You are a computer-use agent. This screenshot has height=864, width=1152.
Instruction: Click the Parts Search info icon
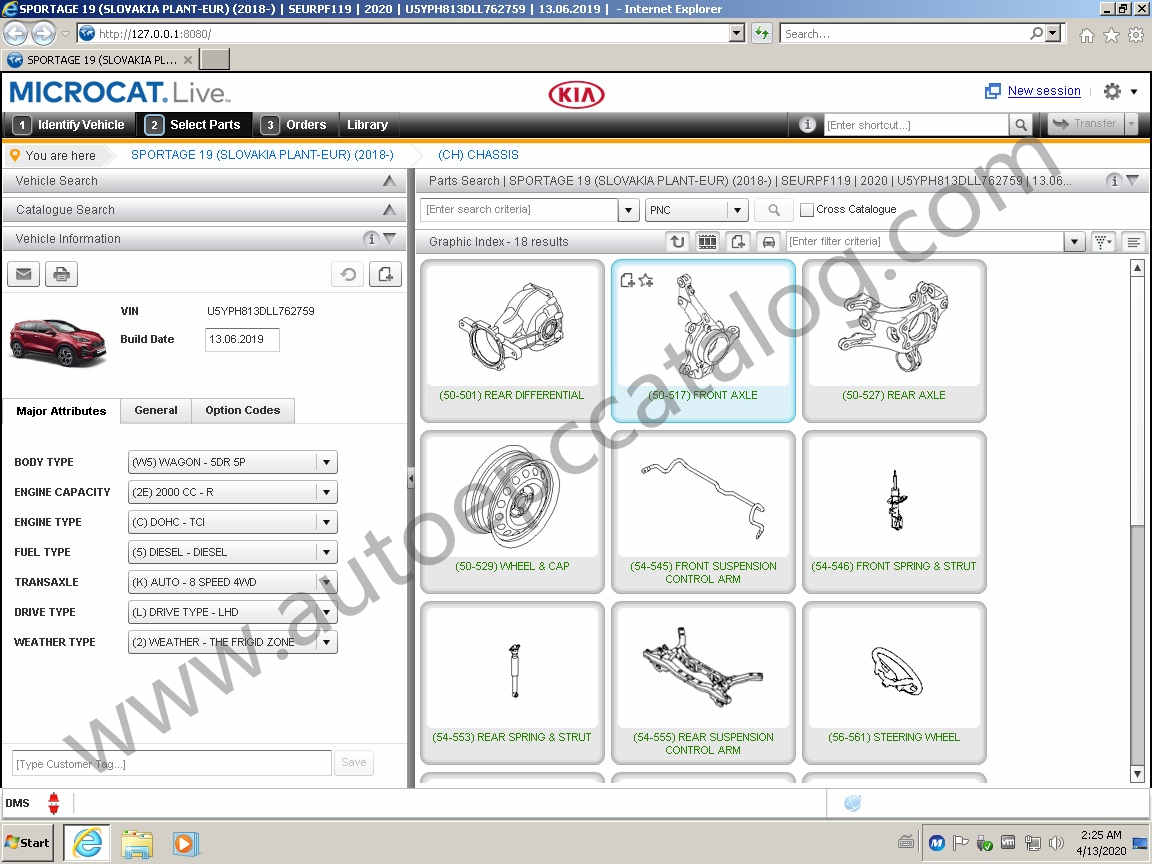tap(1115, 181)
